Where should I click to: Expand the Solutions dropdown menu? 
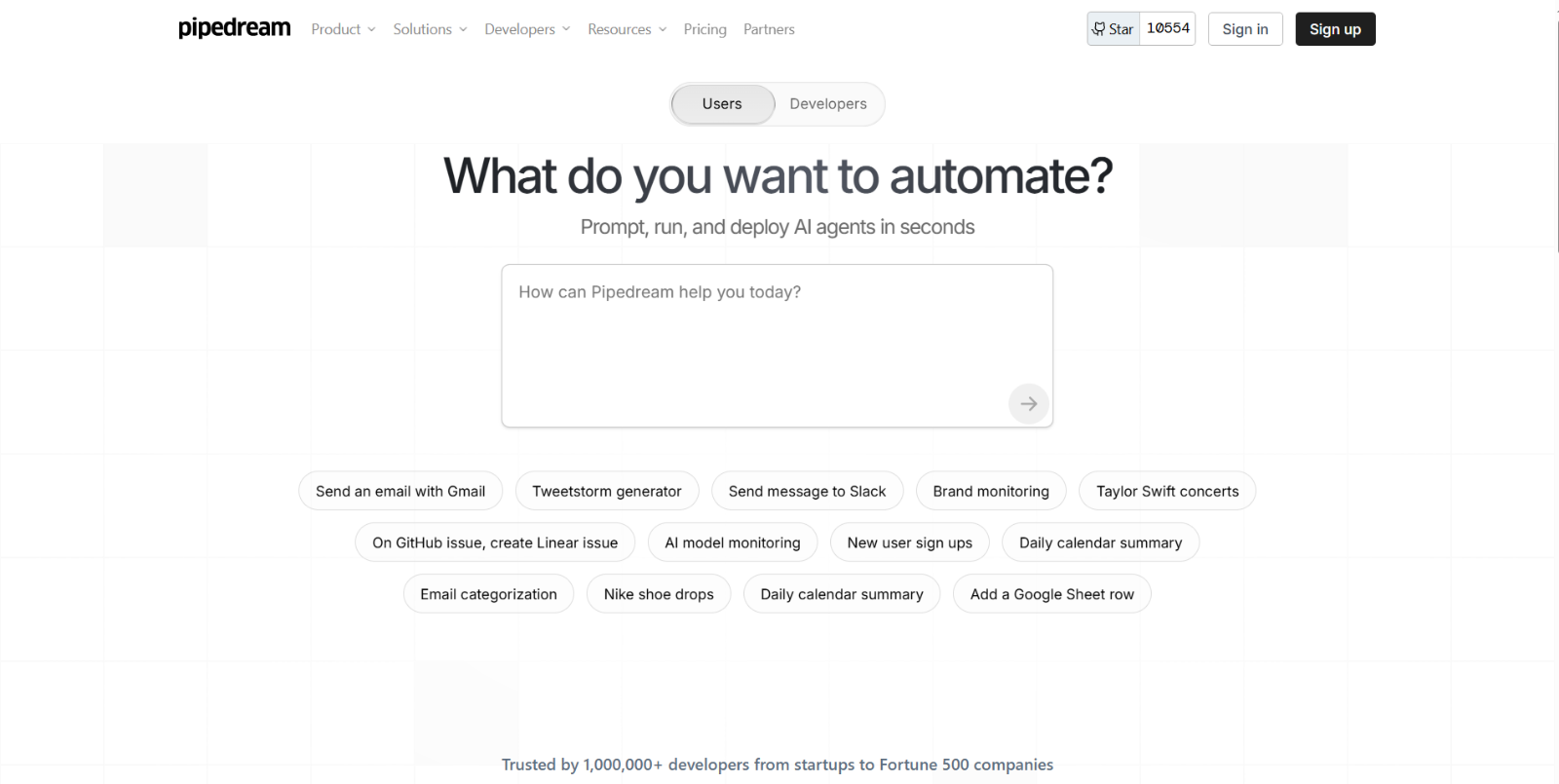point(430,29)
